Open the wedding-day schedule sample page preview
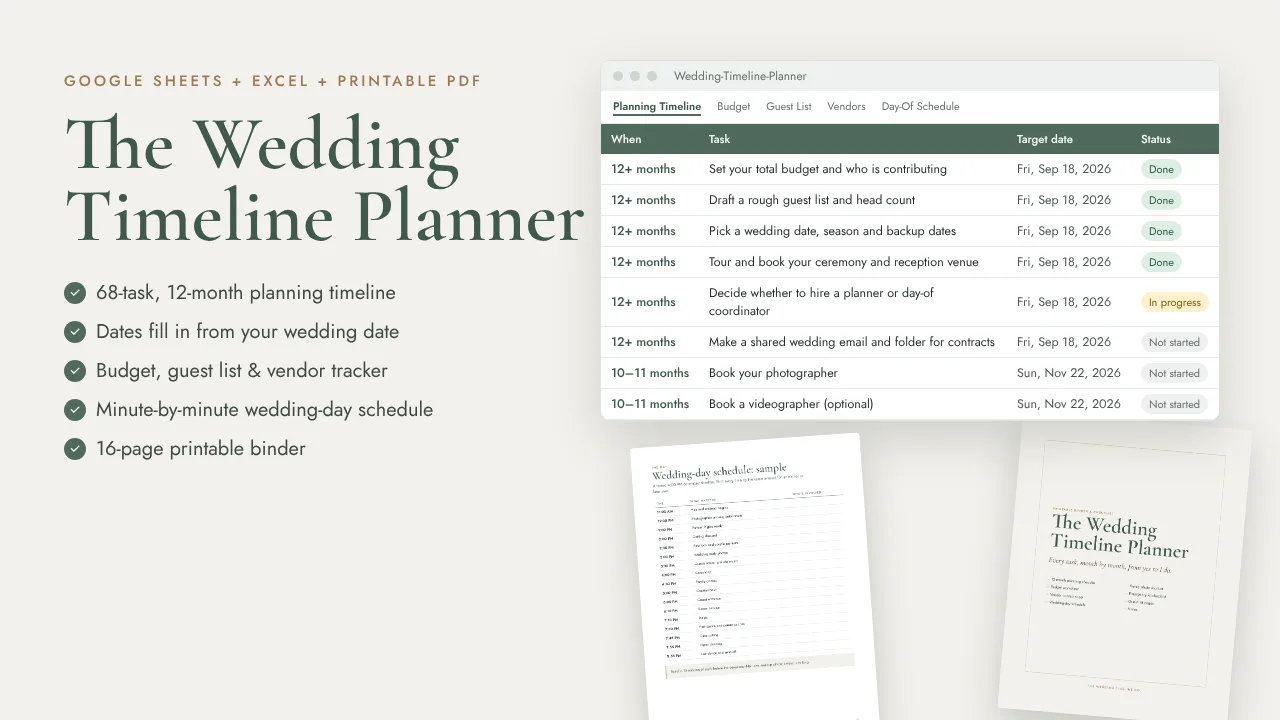Screen dimensions: 1280x720 point(755,578)
